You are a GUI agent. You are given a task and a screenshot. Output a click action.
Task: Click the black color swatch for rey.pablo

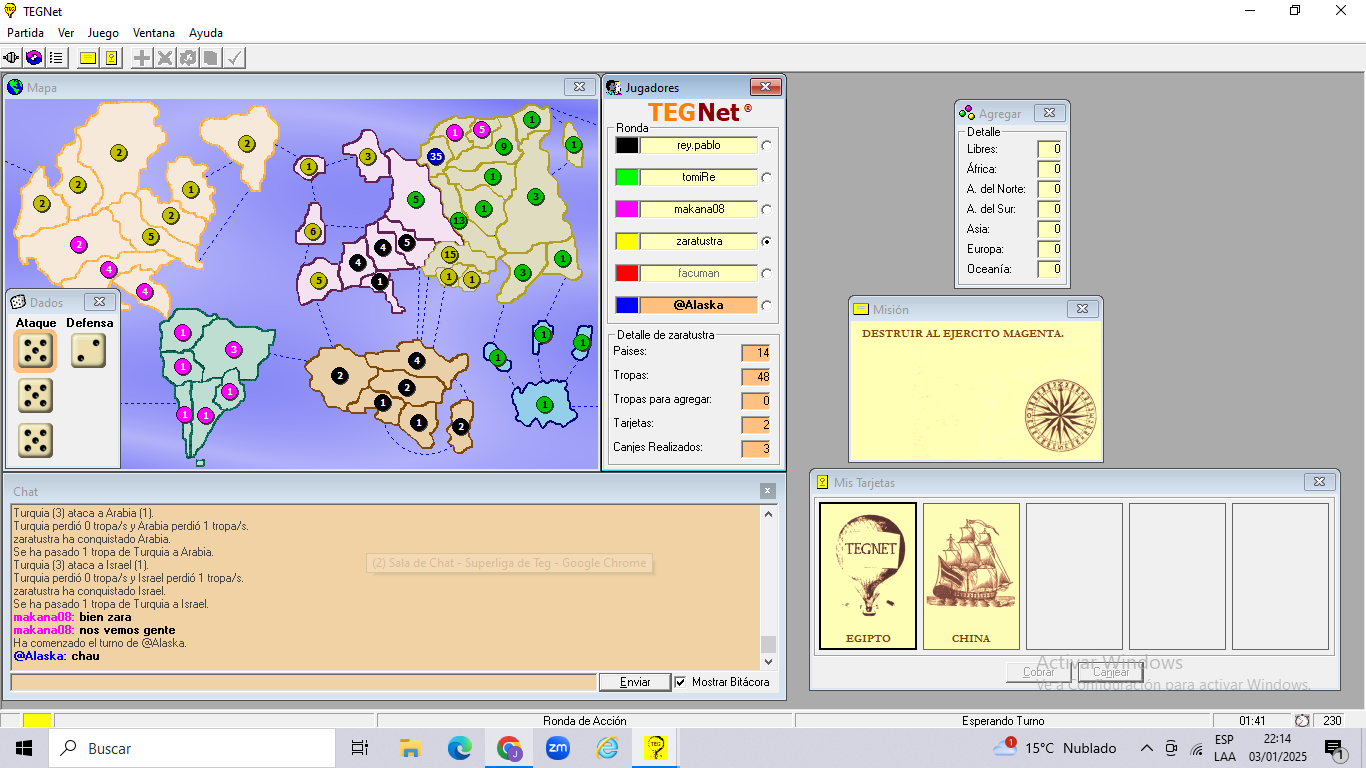pos(627,145)
